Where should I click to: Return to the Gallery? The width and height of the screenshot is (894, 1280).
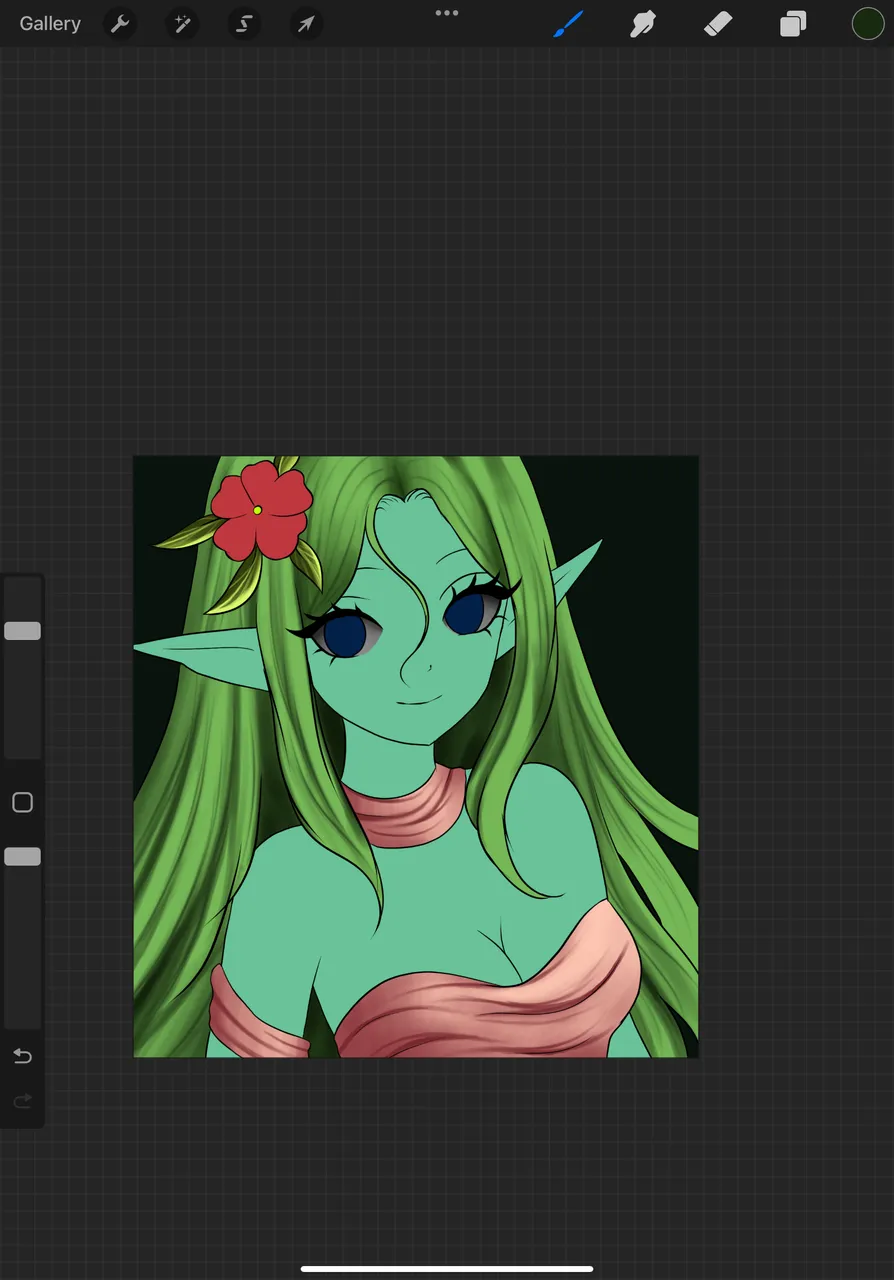pos(50,23)
